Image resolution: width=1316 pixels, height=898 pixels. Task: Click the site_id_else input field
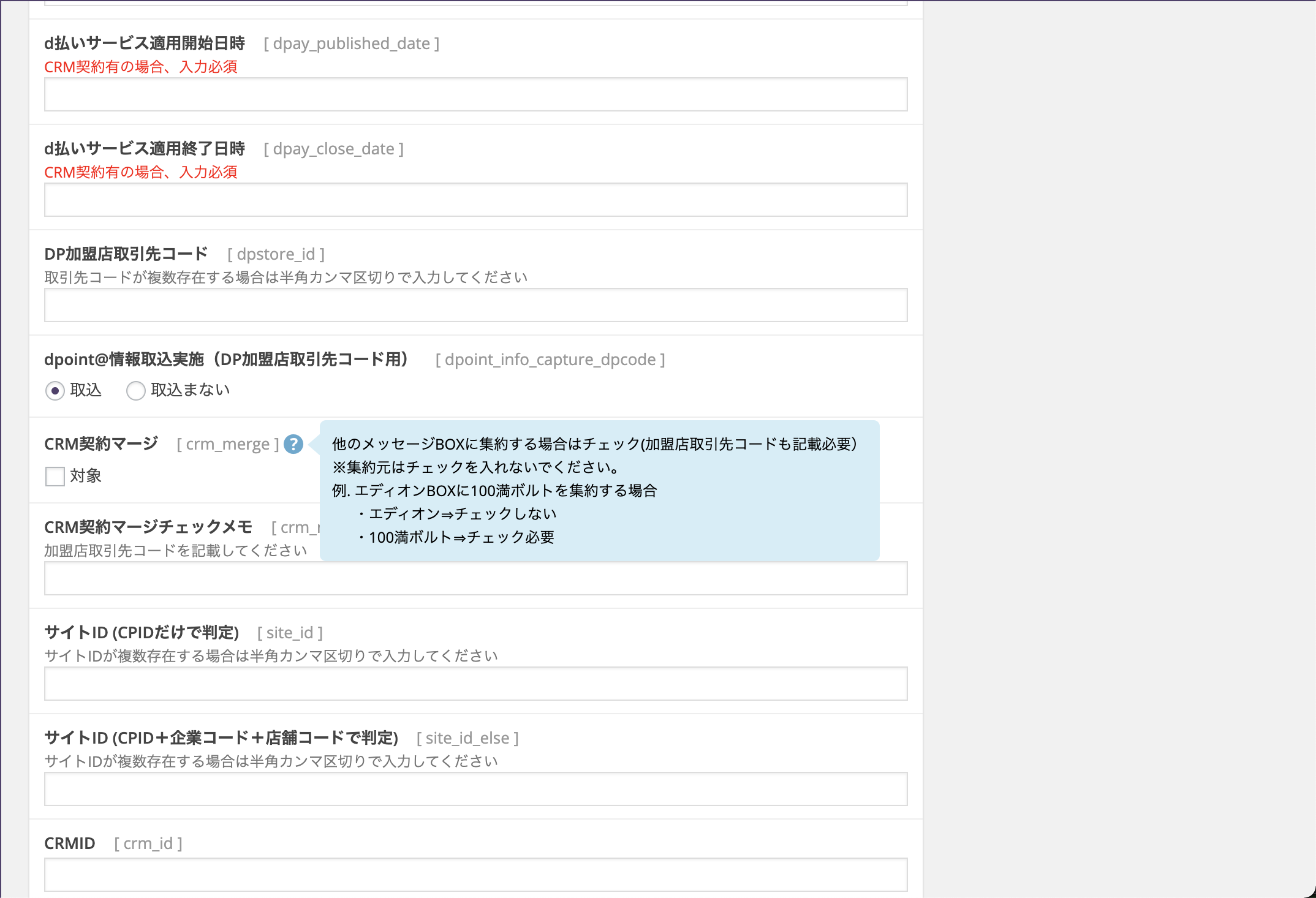tap(475, 789)
